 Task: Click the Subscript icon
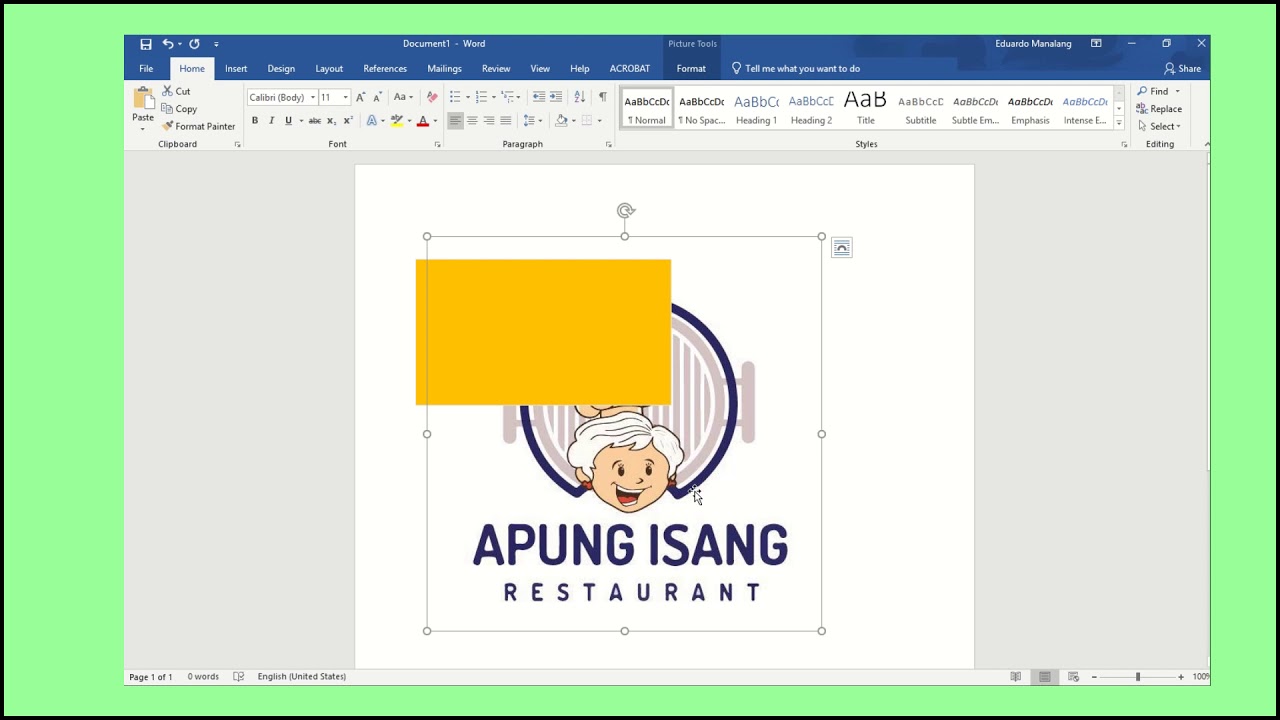331,121
